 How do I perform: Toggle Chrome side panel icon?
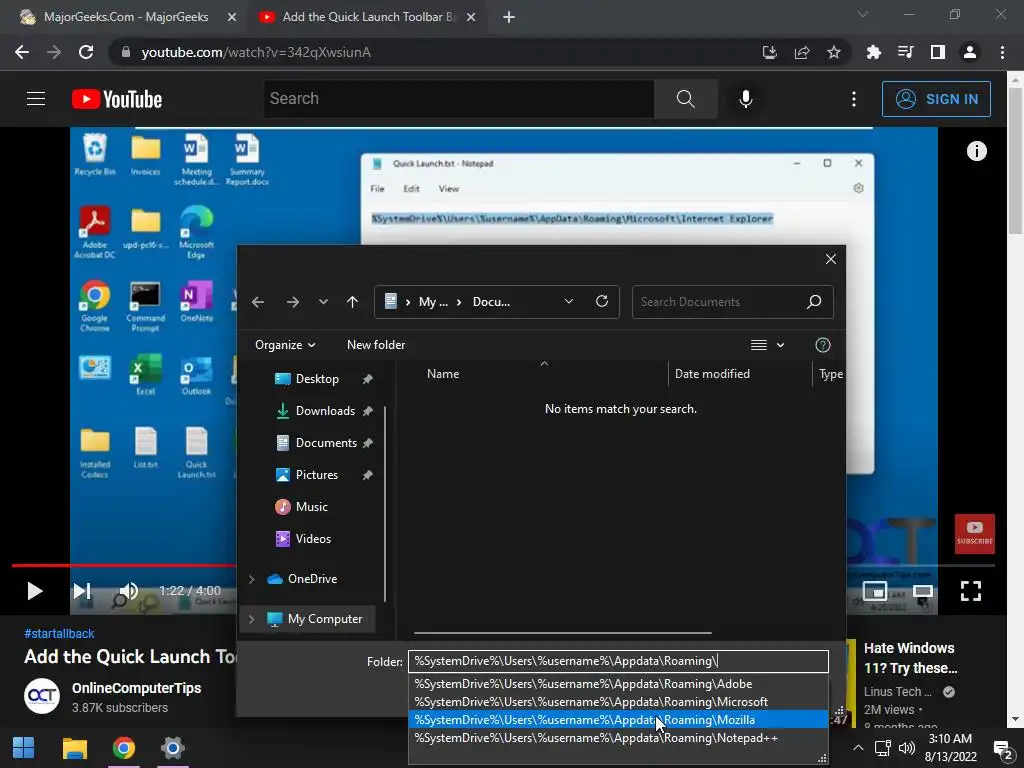coord(938,52)
